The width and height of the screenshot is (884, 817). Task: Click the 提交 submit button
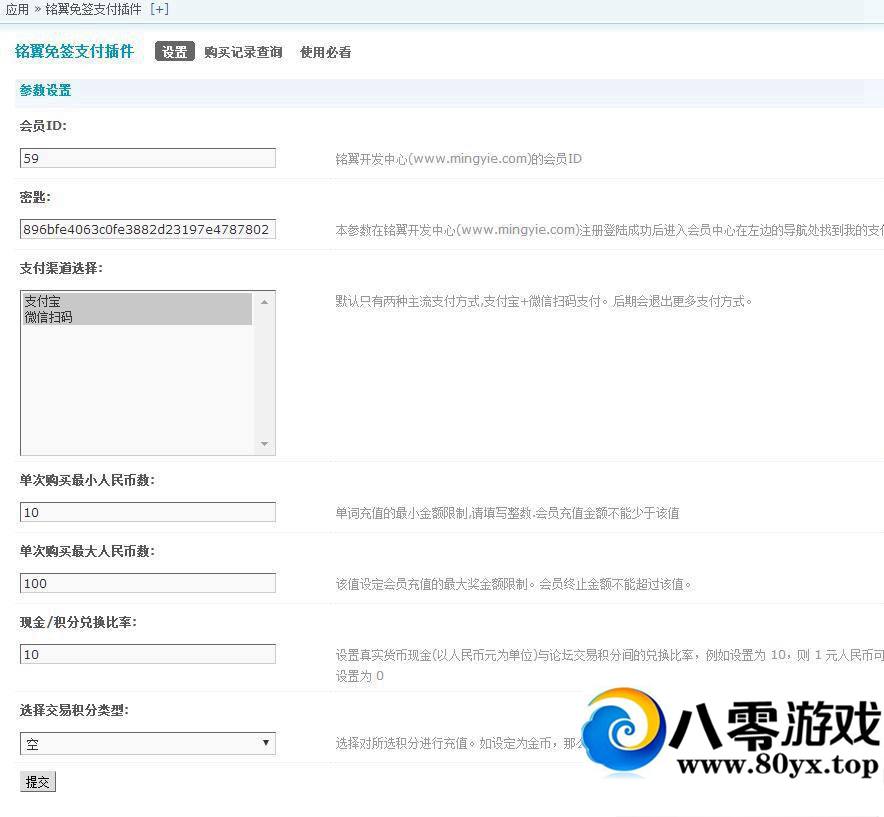pyautogui.click(x=38, y=781)
